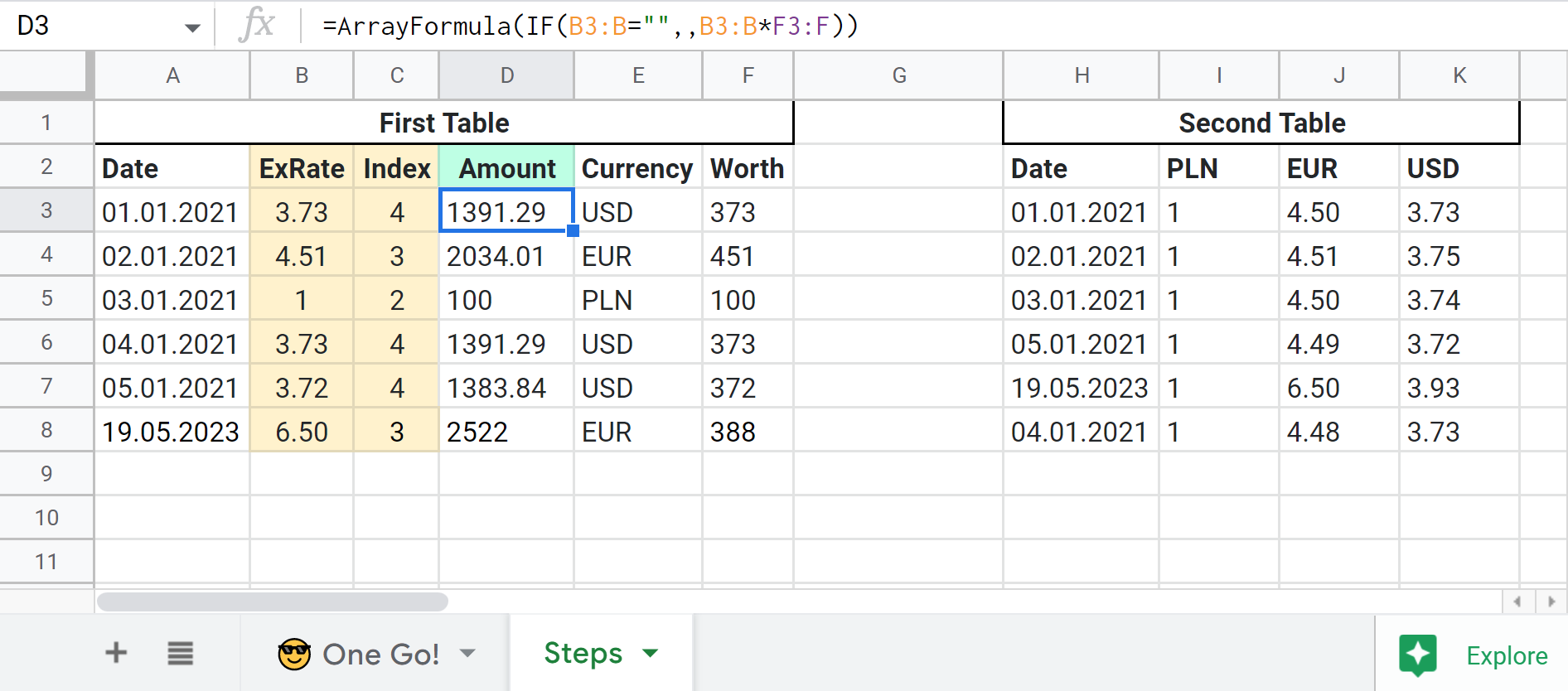Click the Explore star icon
This screenshot has width=1568, height=691.
pos(1418,655)
